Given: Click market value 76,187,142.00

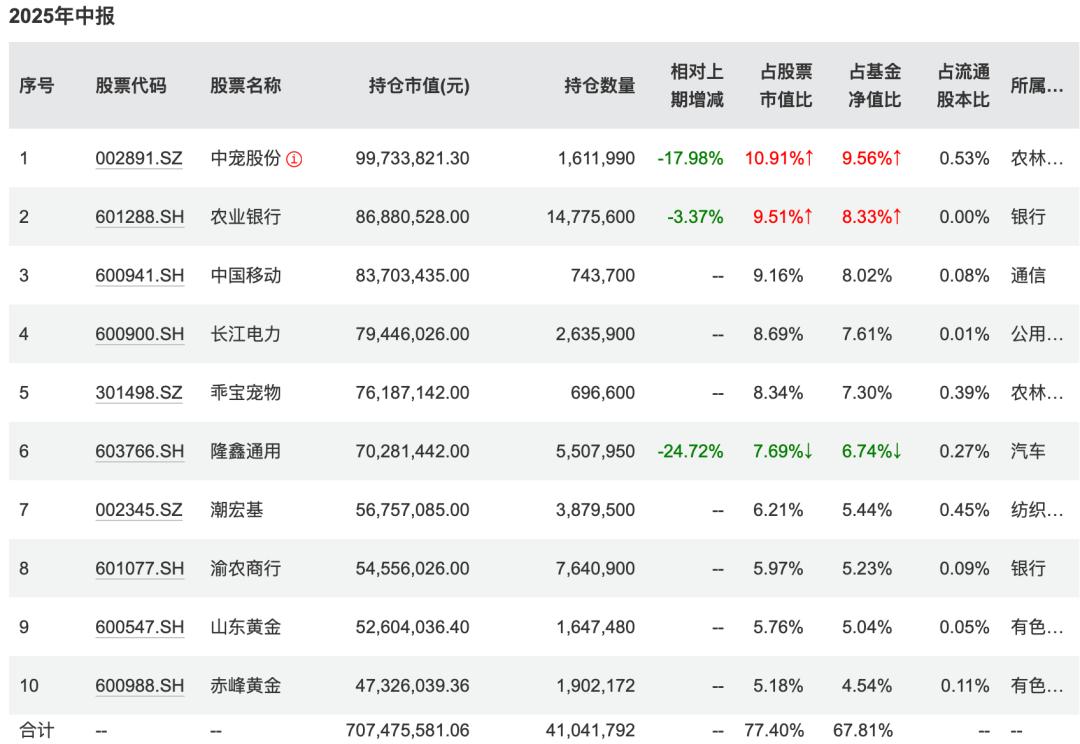Looking at the screenshot, I should [x=413, y=393].
